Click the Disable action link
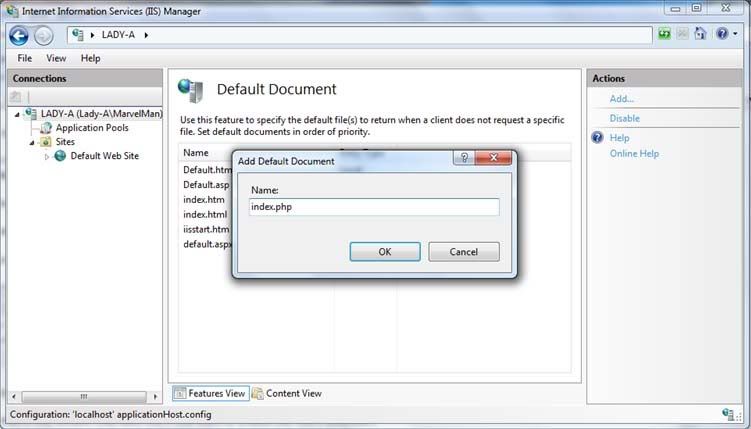The image size is (751, 429). (x=625, y=118)
